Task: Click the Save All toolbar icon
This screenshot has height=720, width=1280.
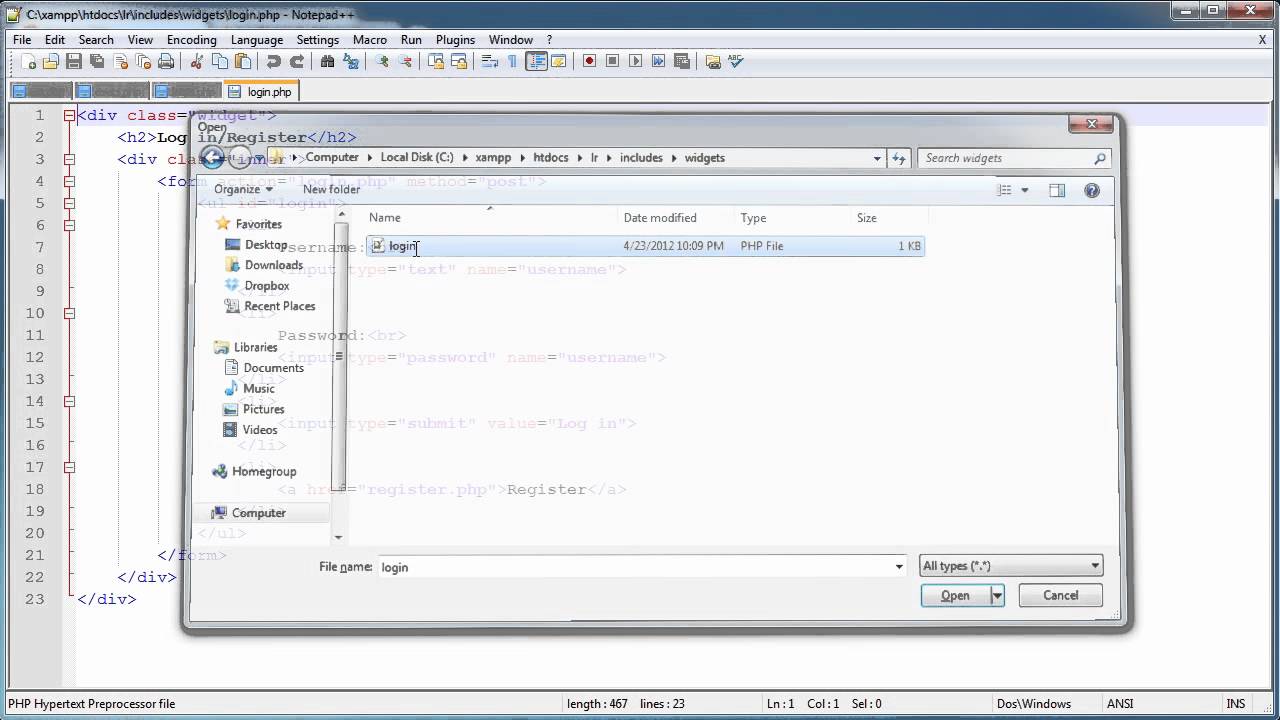Action: coord(97,61)
